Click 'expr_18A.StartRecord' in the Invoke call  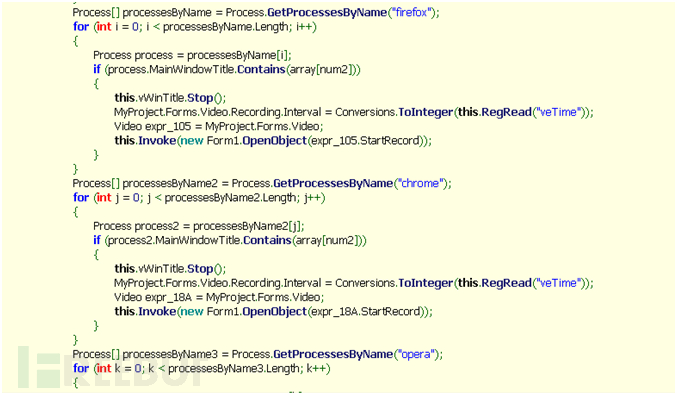[366, 312]
